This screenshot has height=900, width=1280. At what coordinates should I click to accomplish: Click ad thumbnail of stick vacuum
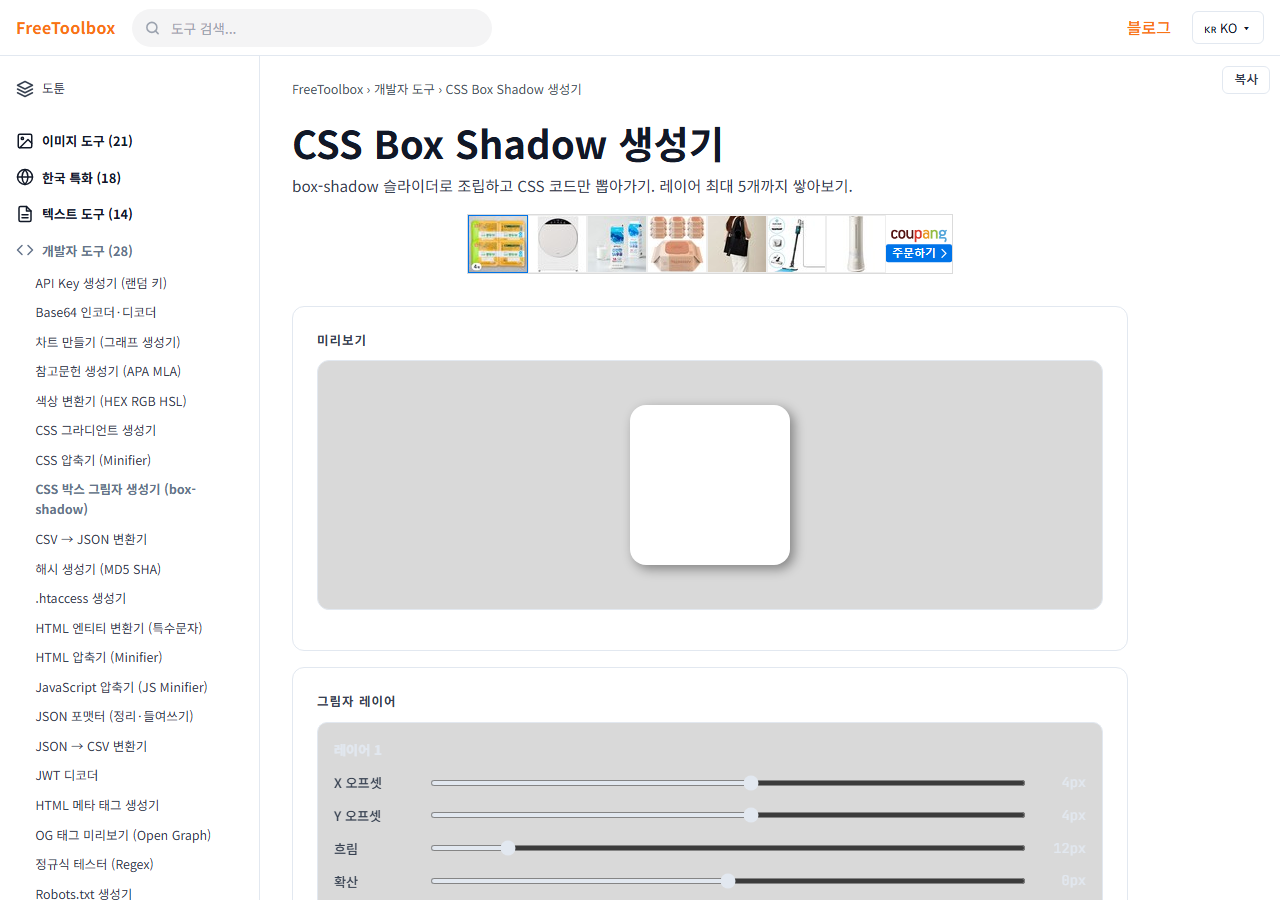(x=796, y=244)
